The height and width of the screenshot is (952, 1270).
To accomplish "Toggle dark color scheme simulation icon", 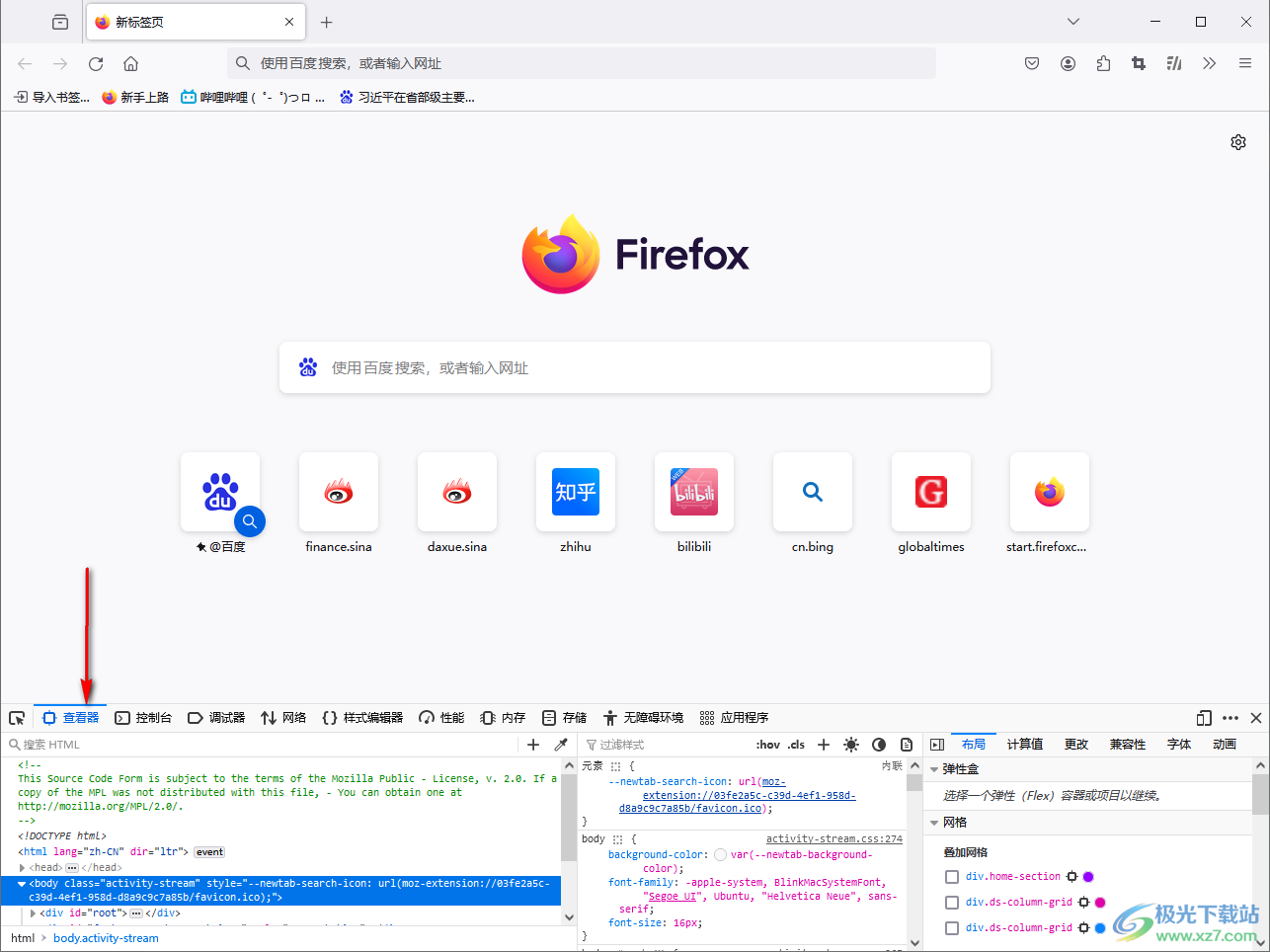I will (879, 745).
